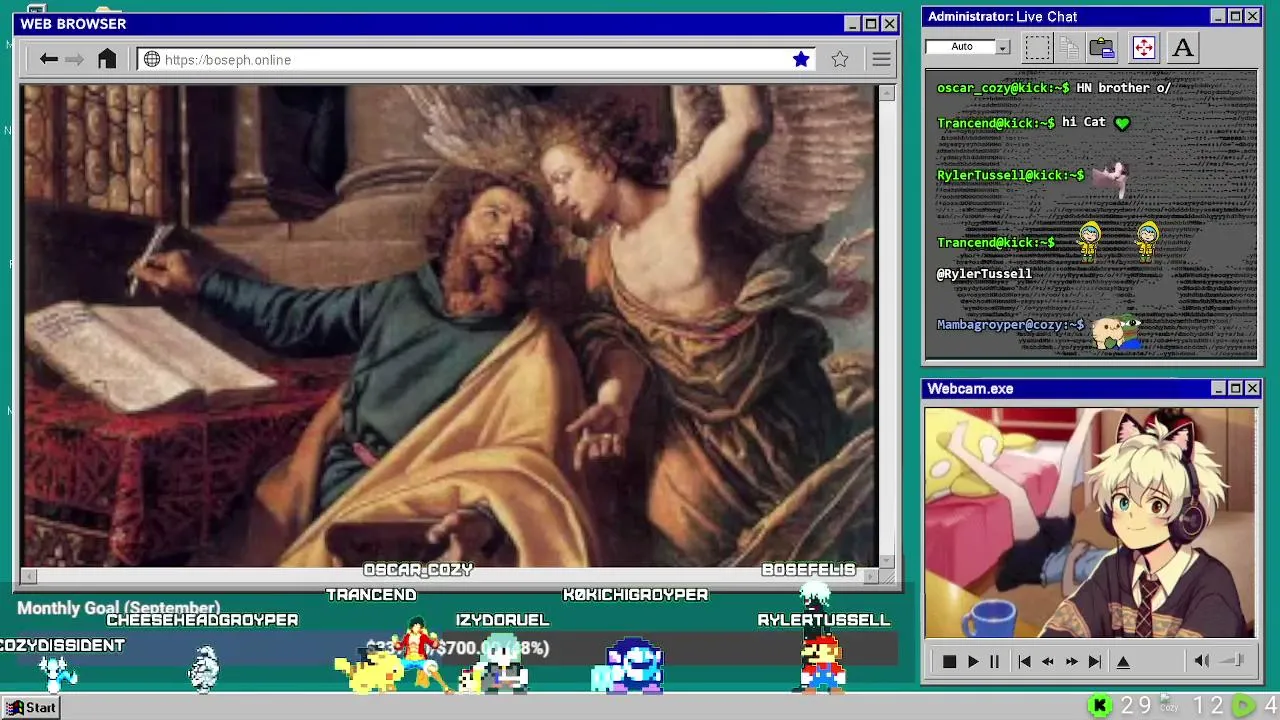Click the painting image in web browser
This screenshot has width=1280, height=720.
tap(449, 326)
